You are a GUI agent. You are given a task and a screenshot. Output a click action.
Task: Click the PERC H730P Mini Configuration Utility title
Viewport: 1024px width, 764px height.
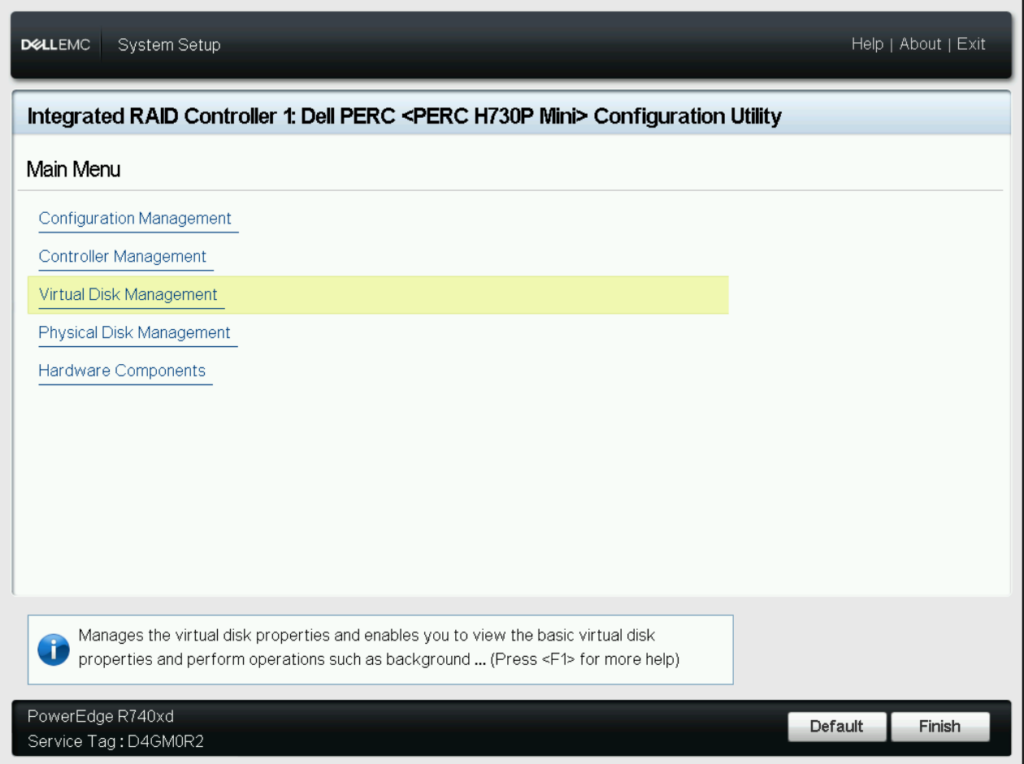(404, 116)
